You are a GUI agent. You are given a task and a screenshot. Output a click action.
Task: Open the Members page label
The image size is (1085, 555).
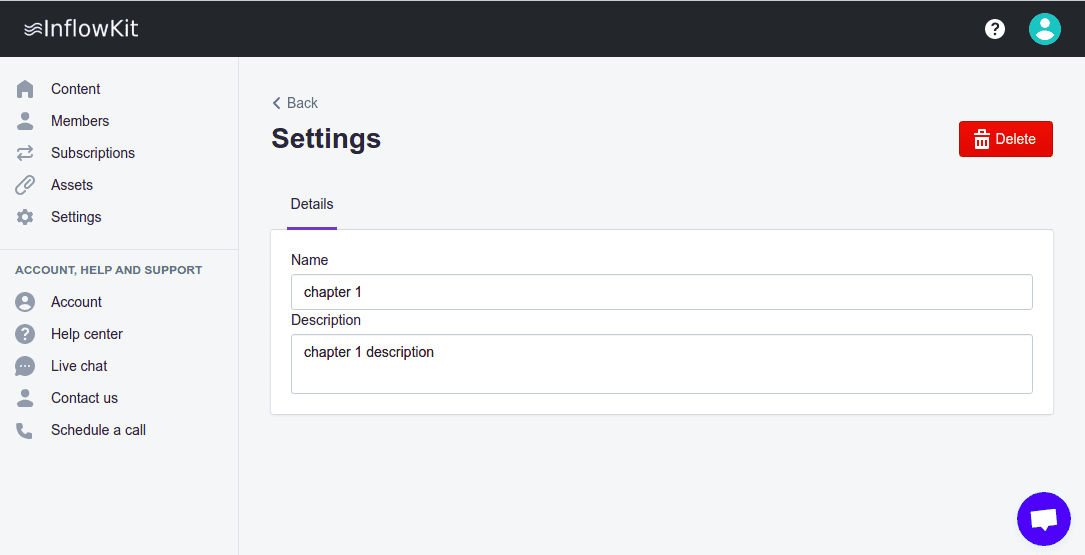80,121
